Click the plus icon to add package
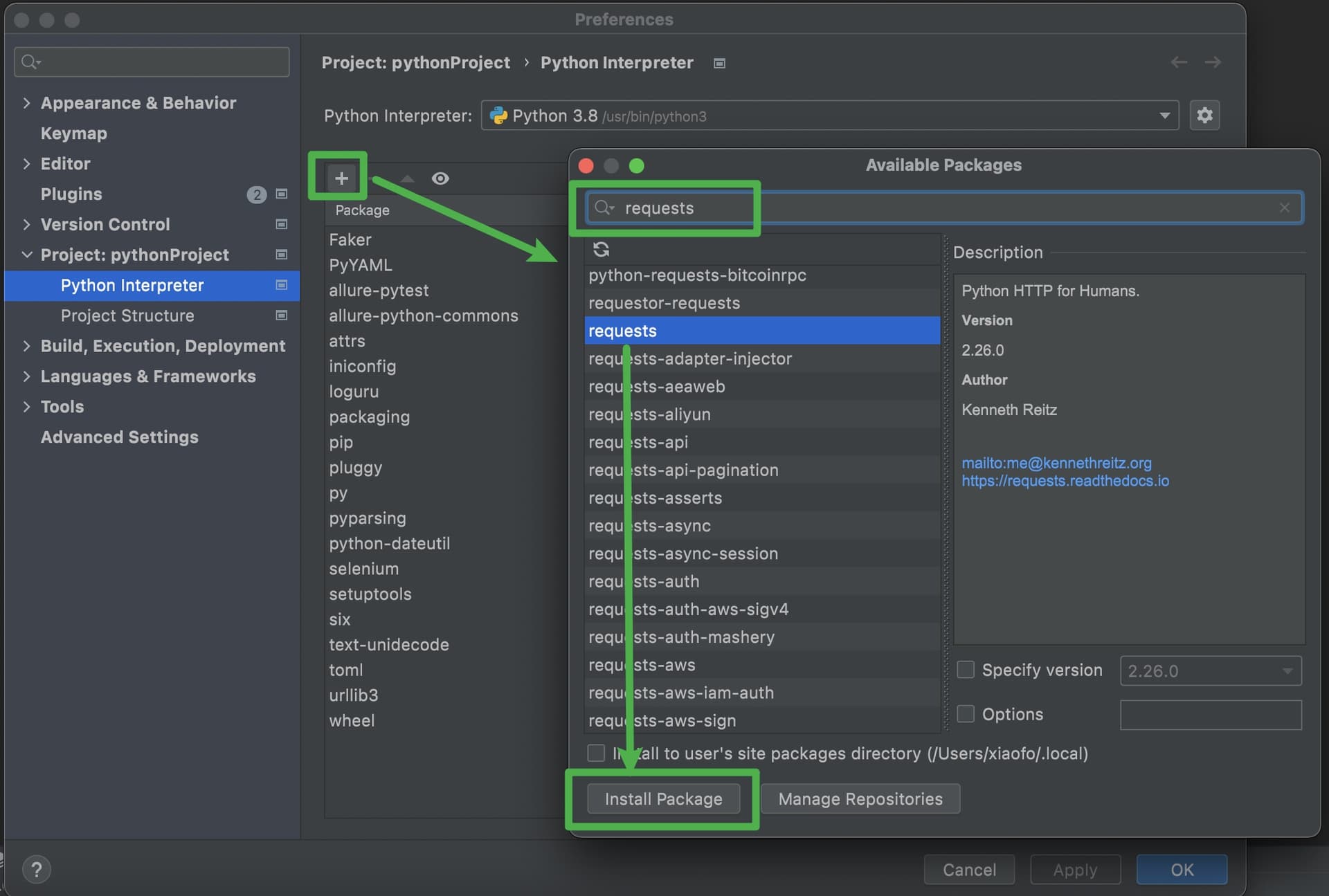 341,179
